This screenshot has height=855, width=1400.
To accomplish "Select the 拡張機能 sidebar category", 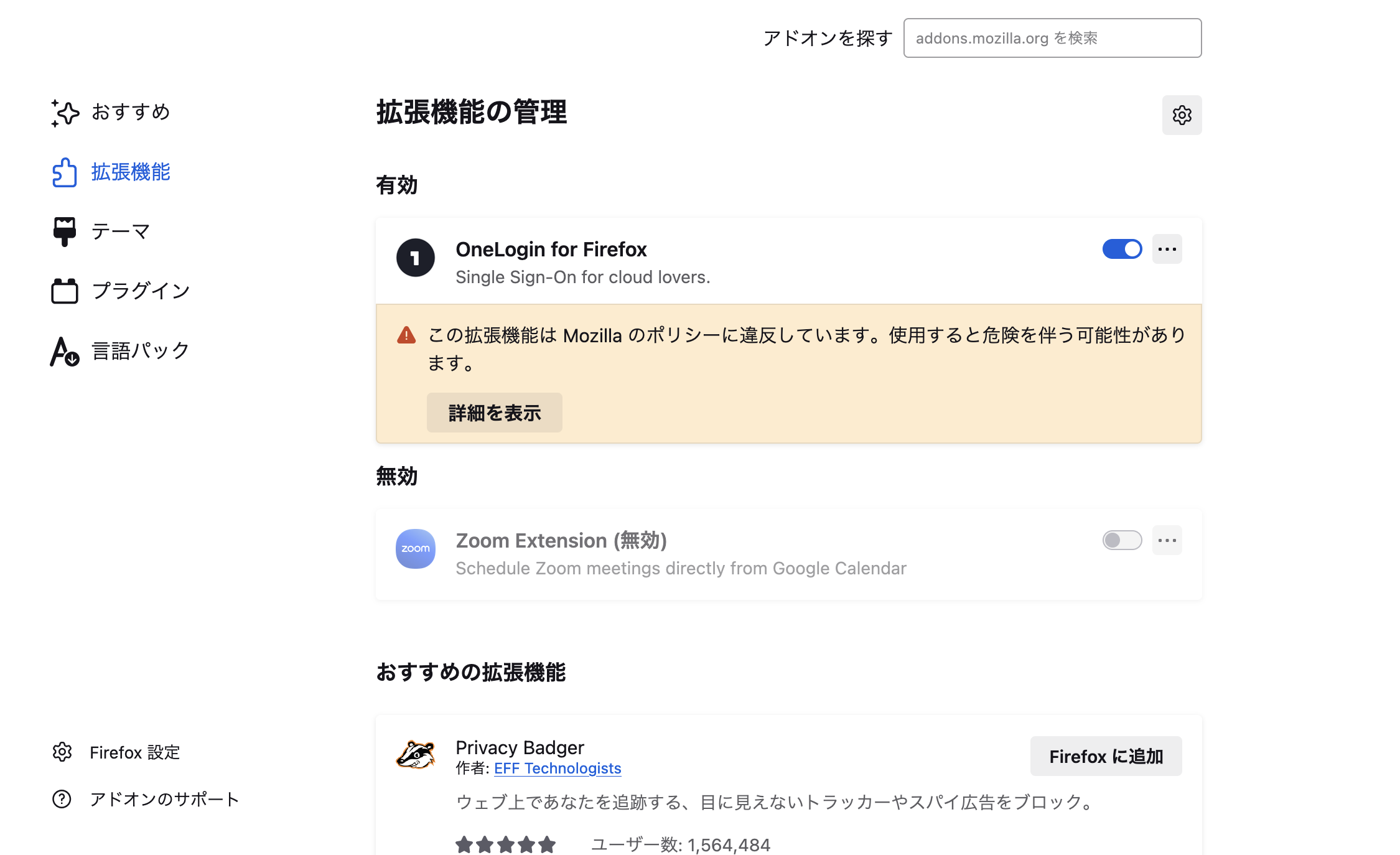I will [111, 172].
